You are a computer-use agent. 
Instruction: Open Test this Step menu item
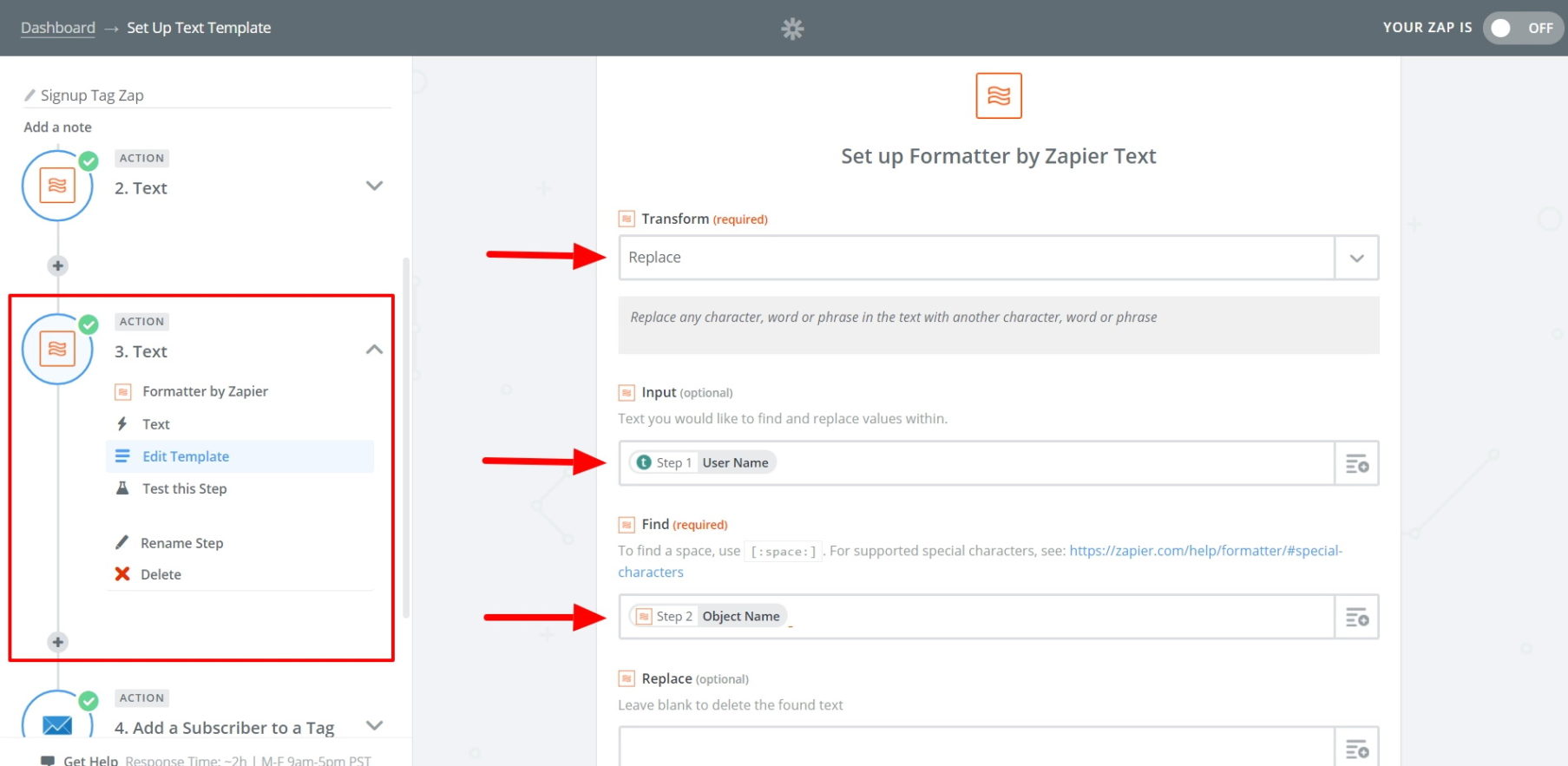(185, 488)
